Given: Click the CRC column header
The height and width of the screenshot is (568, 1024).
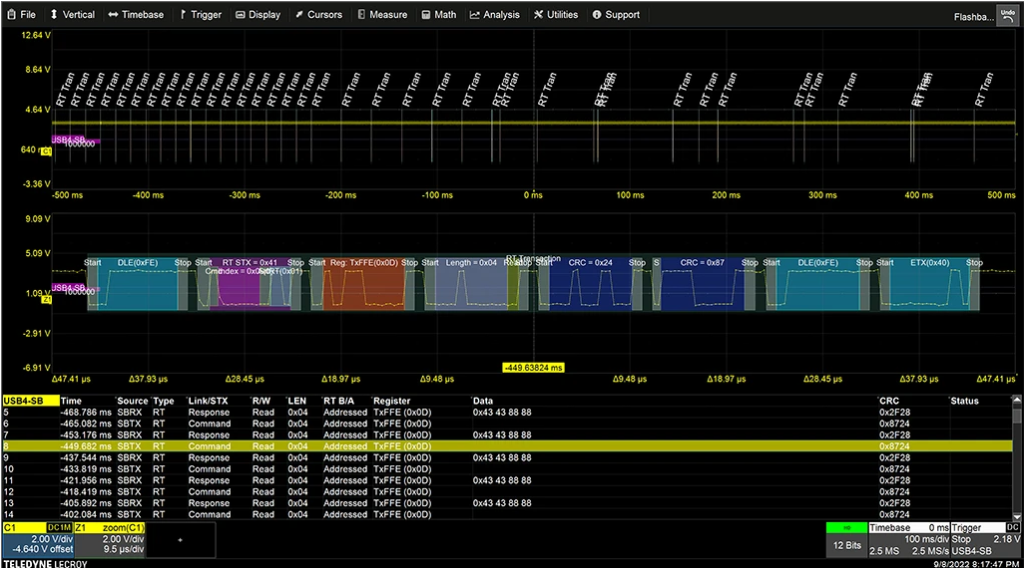Looking at the screenshot, I should tap(889, 401).
